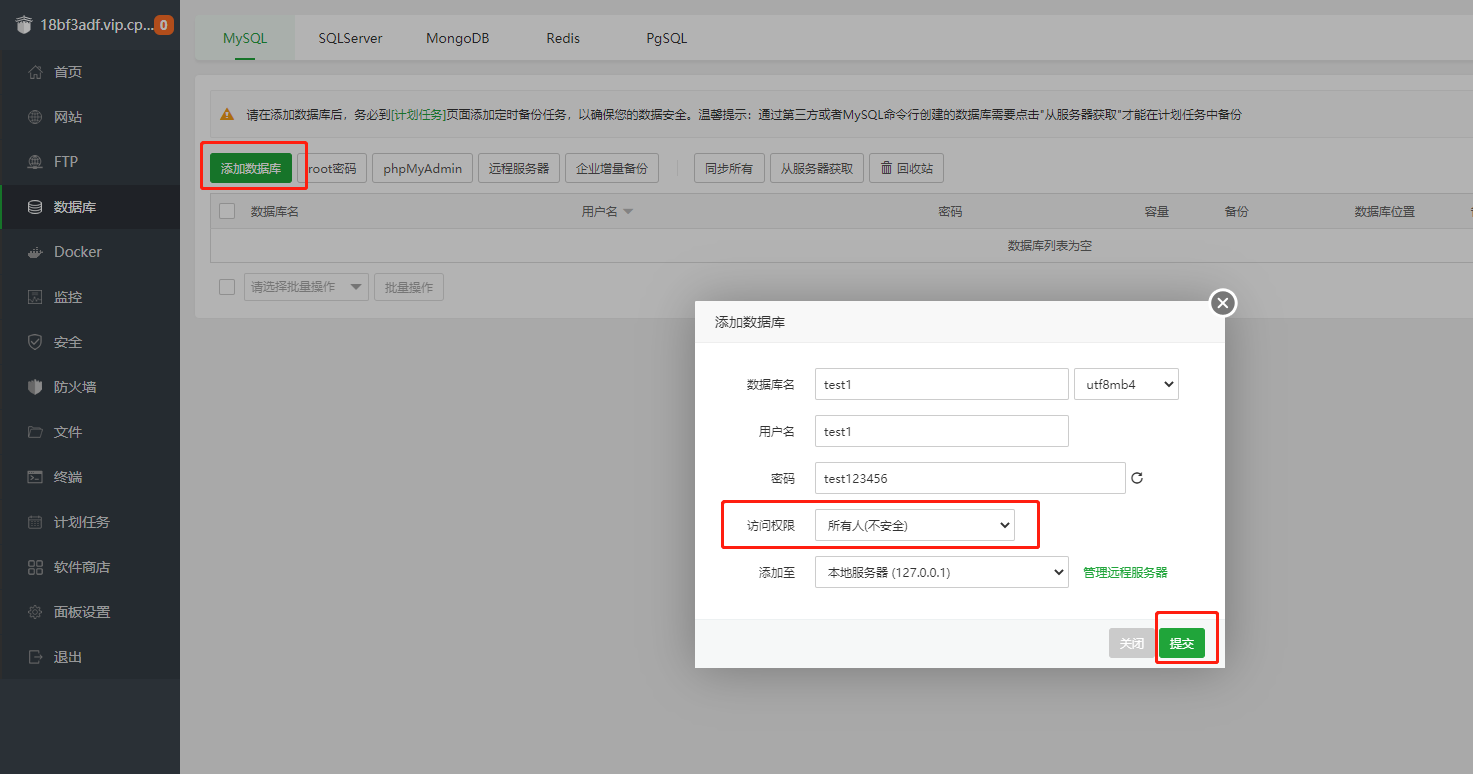Viewport: 1473px width, 774px height.
Task: Click the 从服务器获取 button
Action: pyautogui.click(x=817, y=168)
